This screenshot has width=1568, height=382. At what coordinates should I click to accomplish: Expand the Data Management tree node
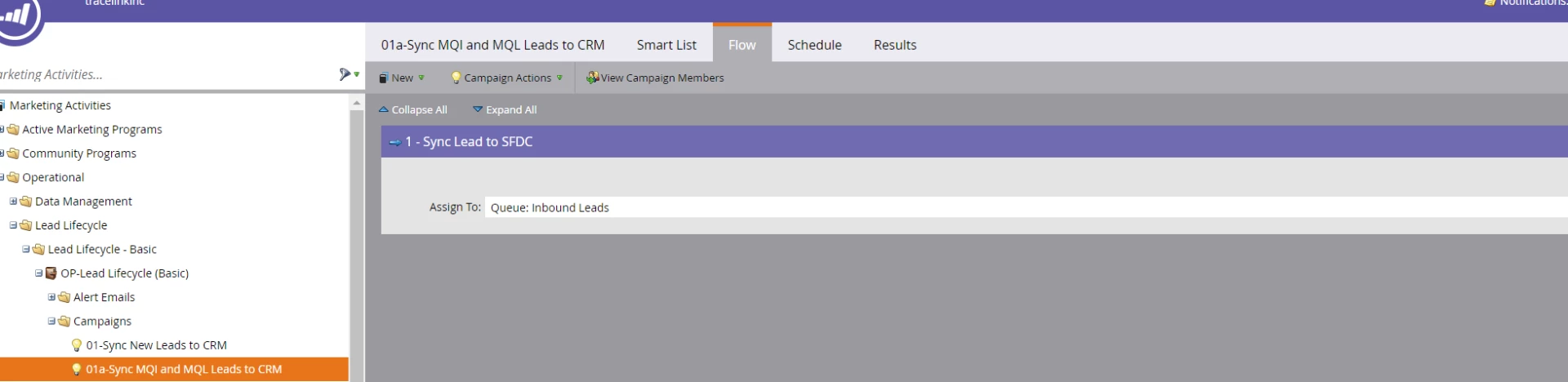(x=13, y=201)
